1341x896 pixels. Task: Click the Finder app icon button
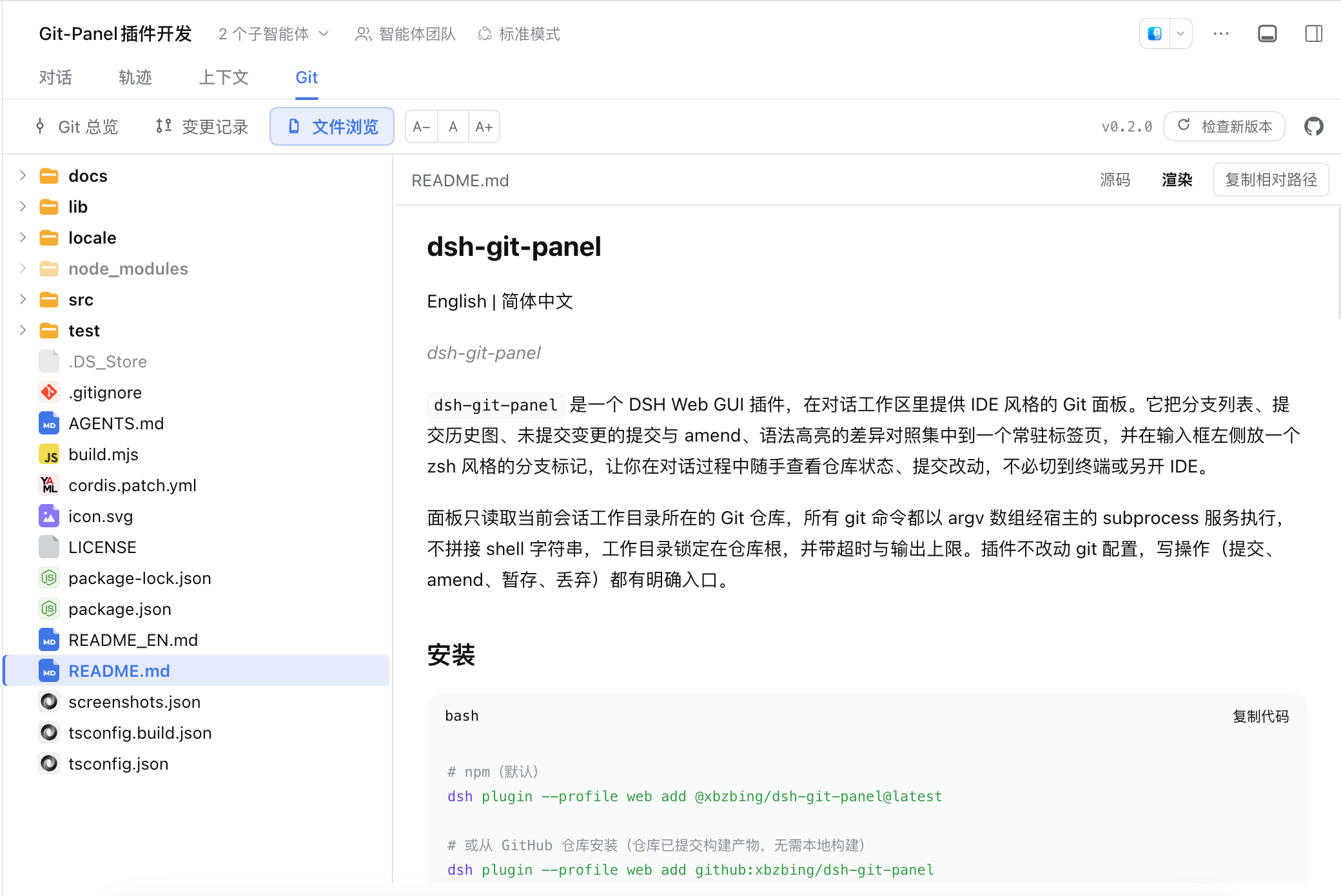click(x=1155, y=34)
